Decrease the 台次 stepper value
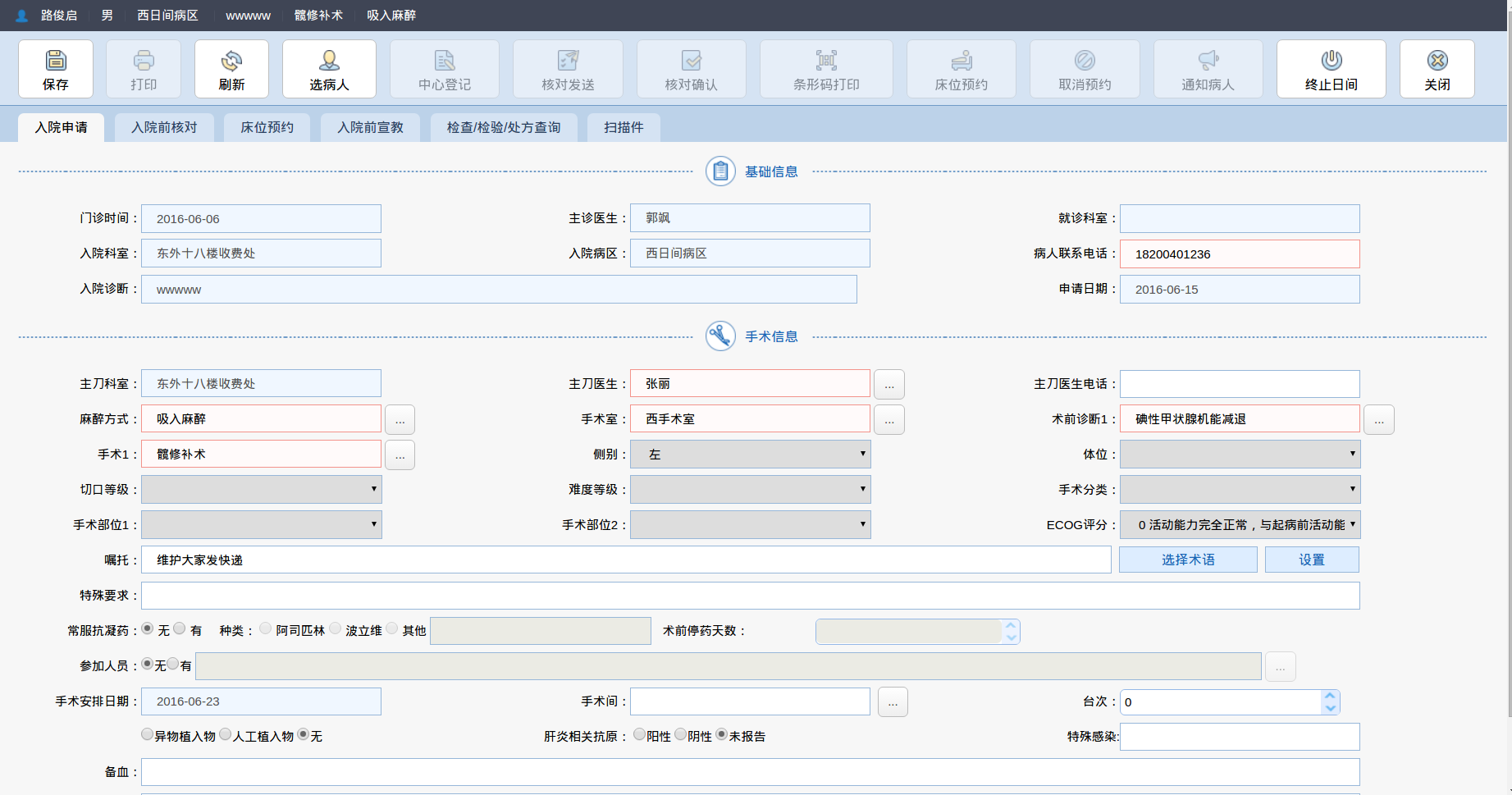This screenshot has width=1512, height=795. pos(1331,707)
